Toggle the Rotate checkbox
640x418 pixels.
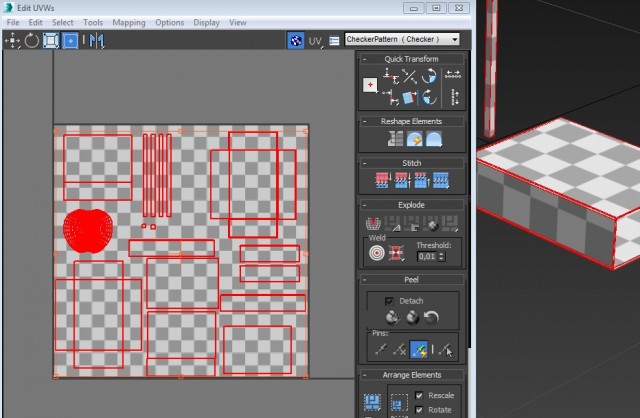tap(419, 409)
